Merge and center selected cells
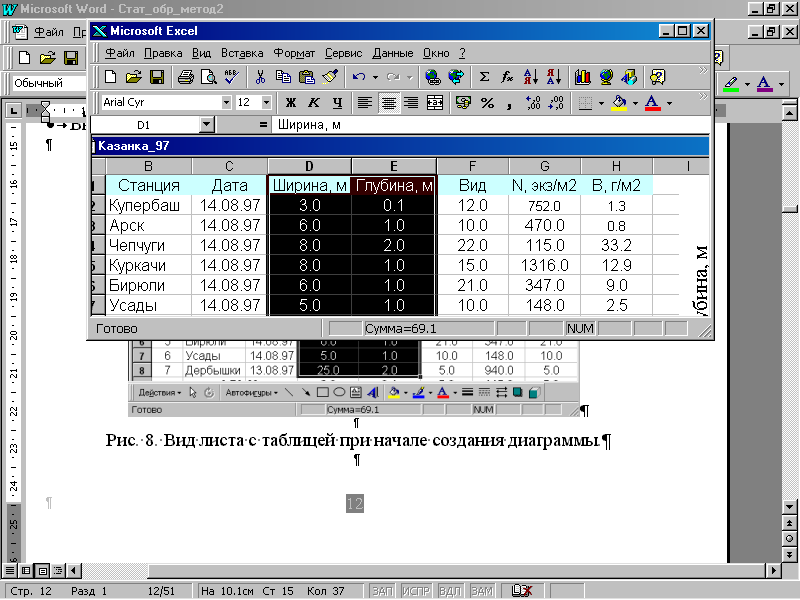800x600 pixels. point(435,103)
